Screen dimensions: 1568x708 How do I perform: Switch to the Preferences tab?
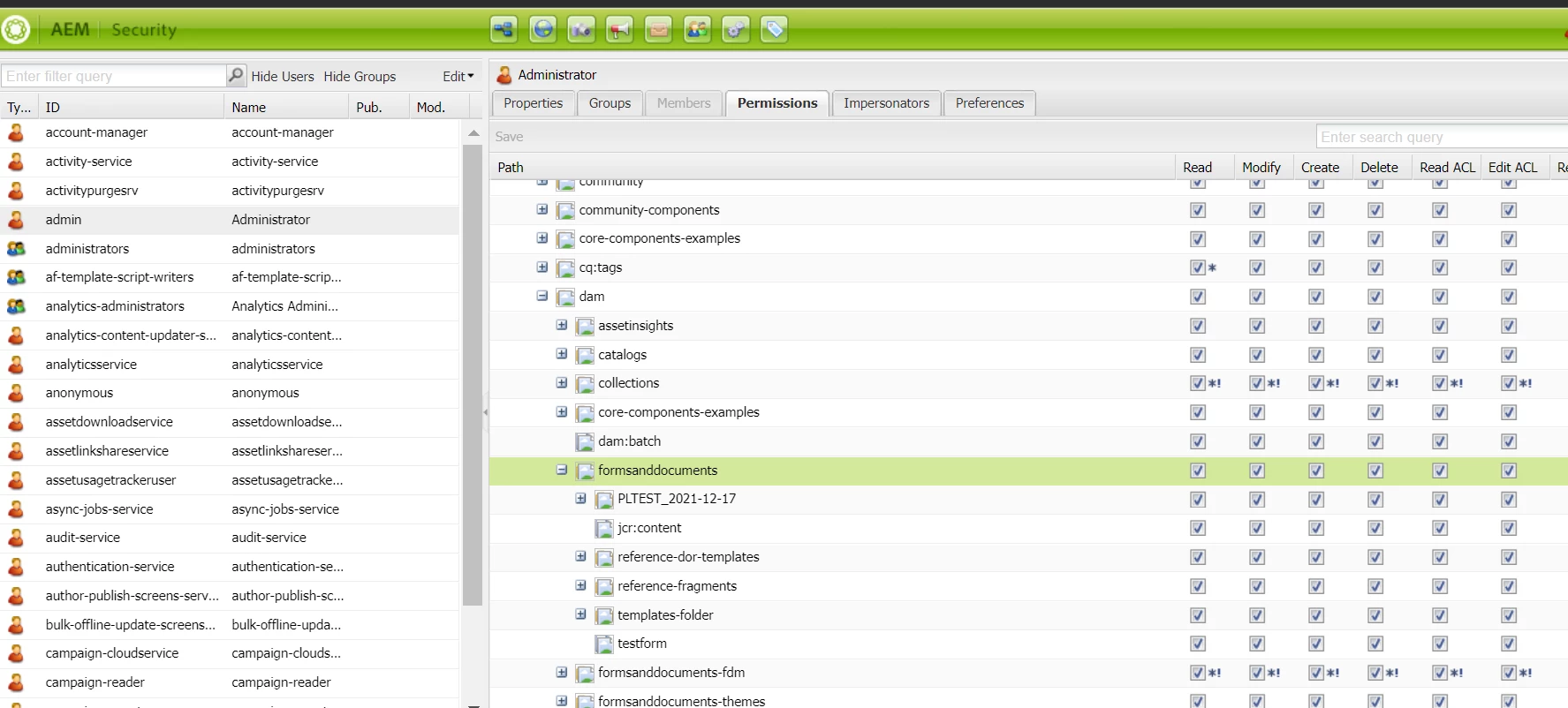coord(989,103)
